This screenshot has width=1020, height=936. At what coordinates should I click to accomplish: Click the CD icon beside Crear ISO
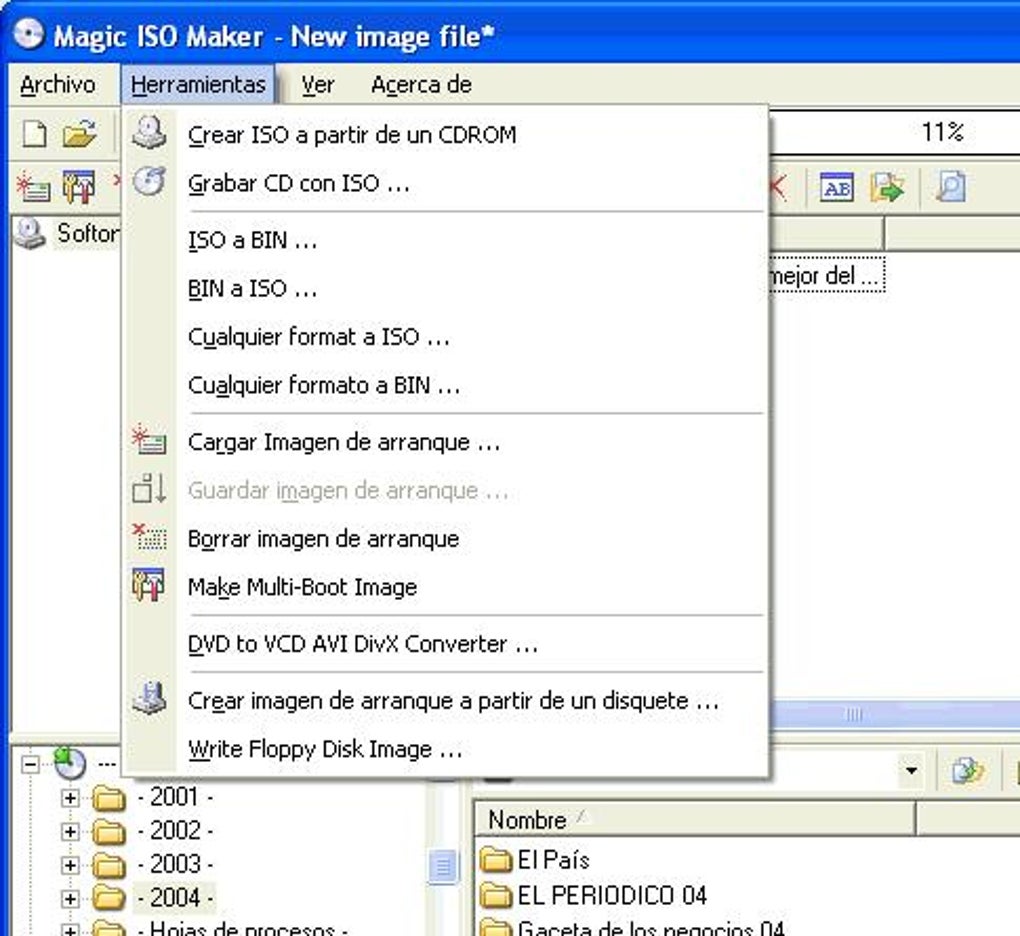149,133
